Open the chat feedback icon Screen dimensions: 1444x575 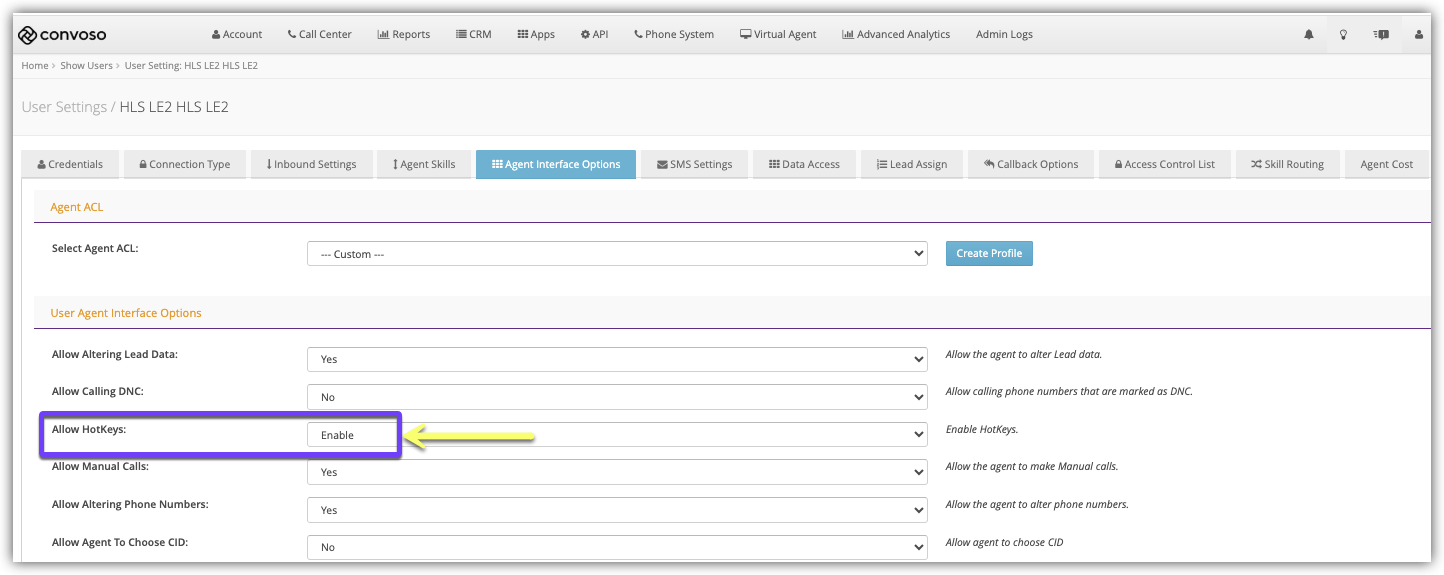(x=1382, y=34)
